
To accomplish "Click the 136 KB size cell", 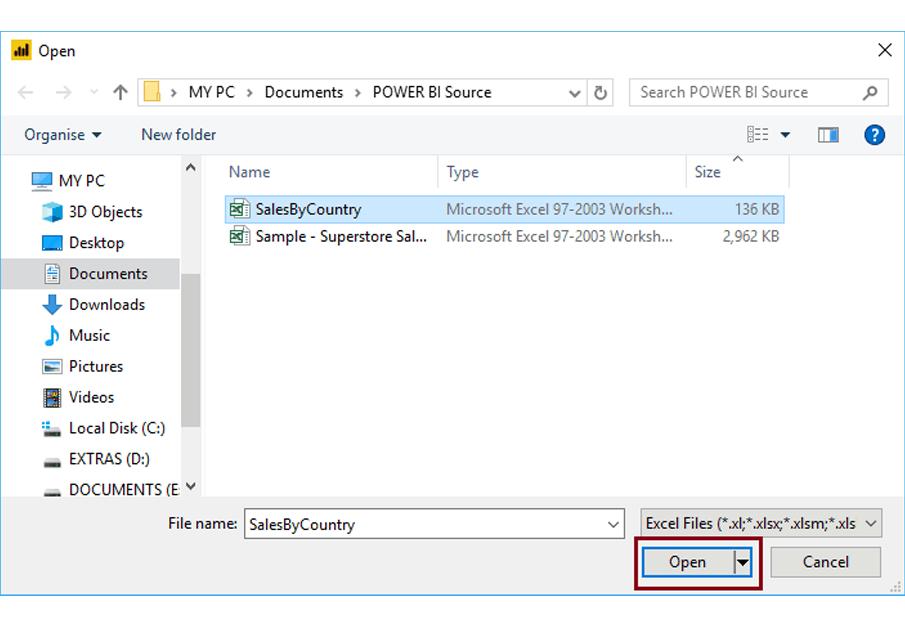I will (x=757, y=209).
